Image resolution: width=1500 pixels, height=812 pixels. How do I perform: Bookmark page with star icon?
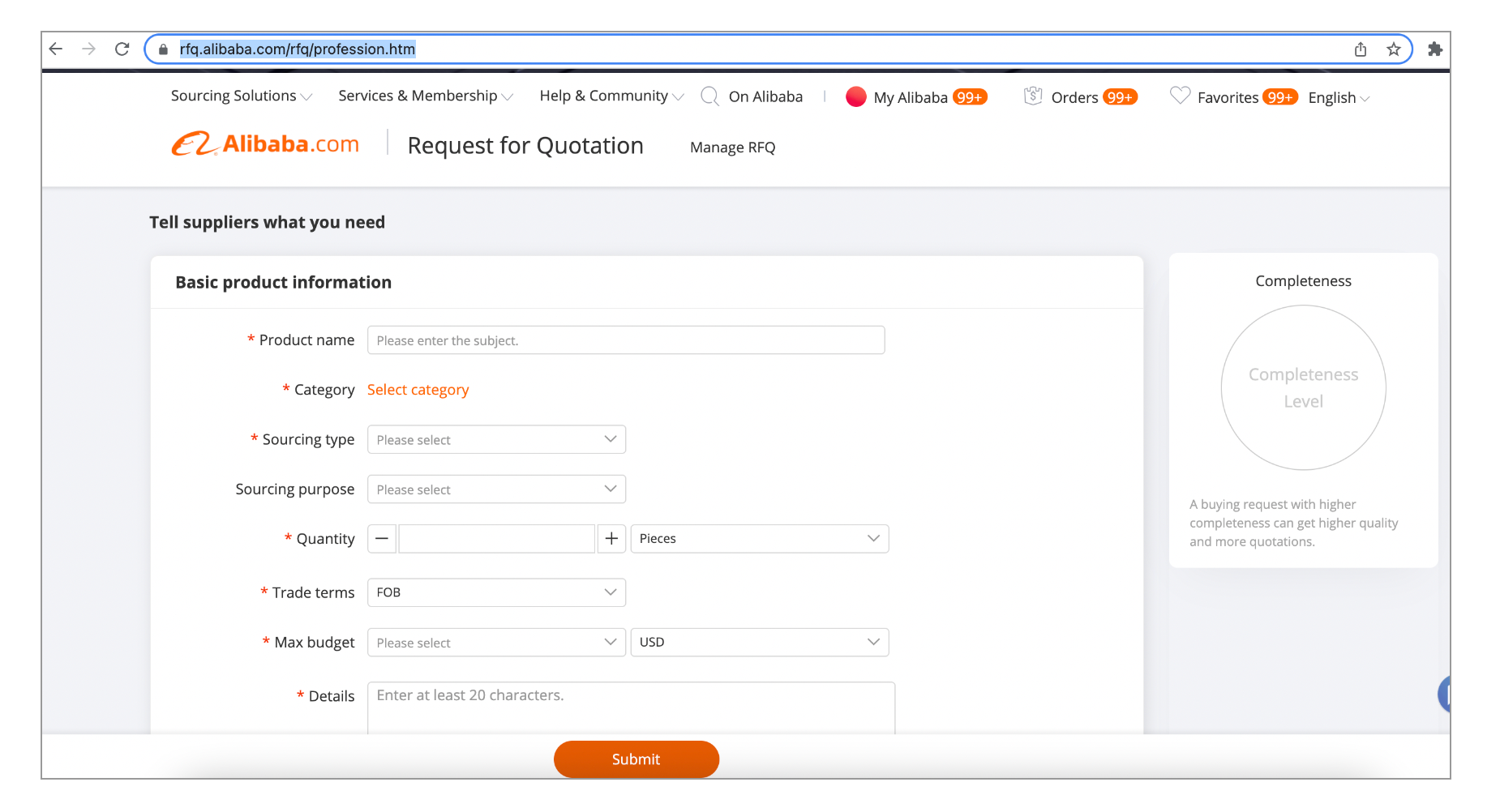[x=1394, y=49]
